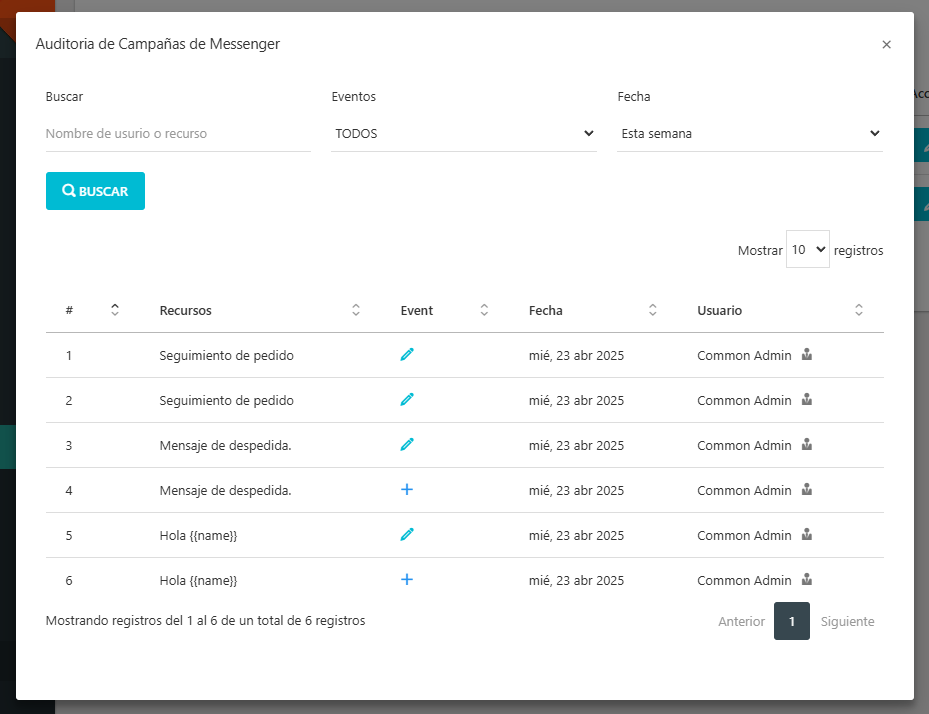The image size is (929, 714).
Task: Sort the table by the # column
Action: tap(115, 309)
